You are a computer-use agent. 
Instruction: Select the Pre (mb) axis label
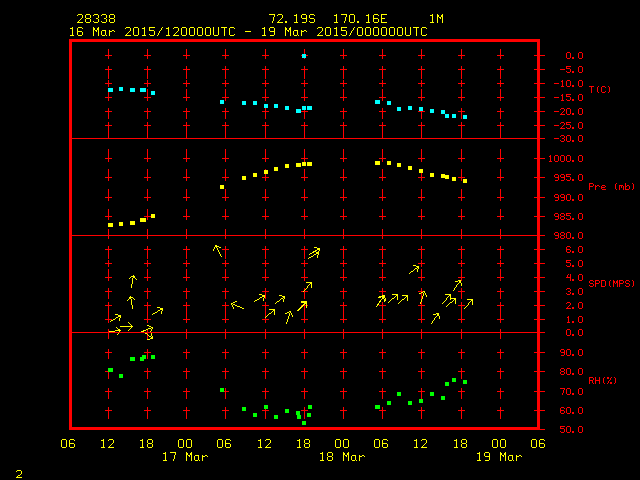point(611,187)
